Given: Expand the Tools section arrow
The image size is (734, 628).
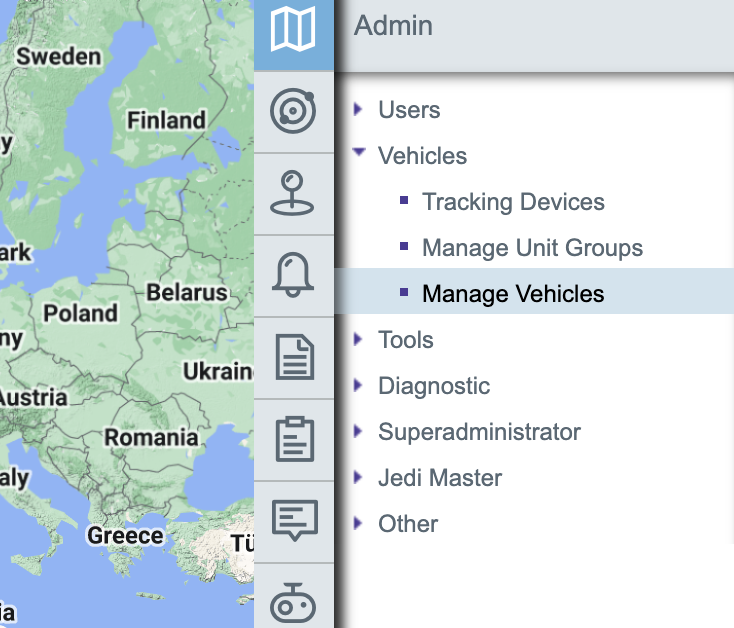Looking at the screenshot, I should pos(358,340).
